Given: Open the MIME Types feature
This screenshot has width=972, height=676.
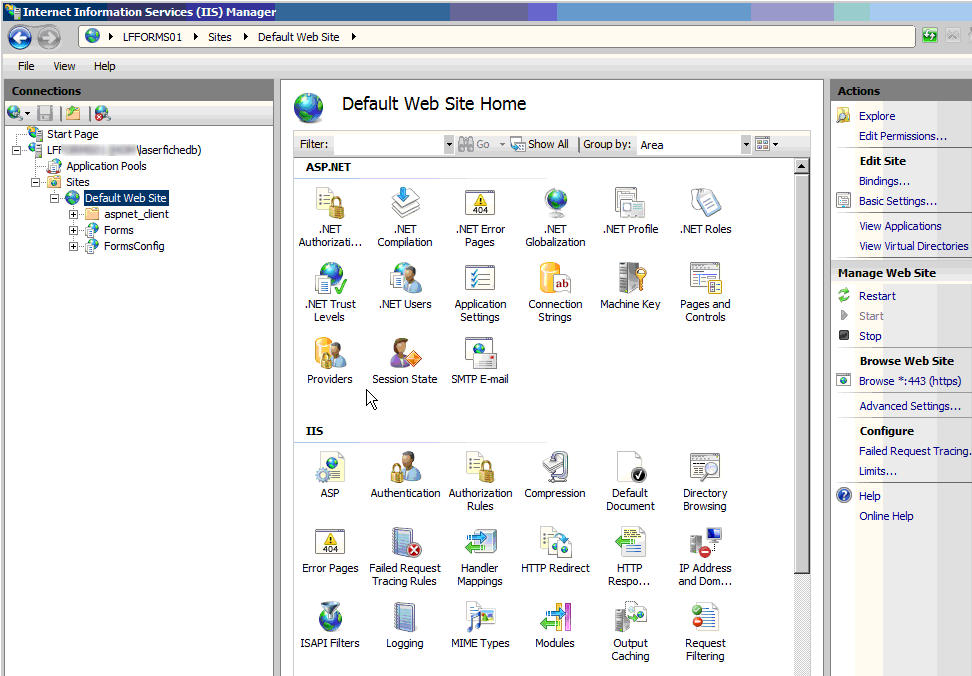Looking at the screenshot, I should click(x=480, y=625).
